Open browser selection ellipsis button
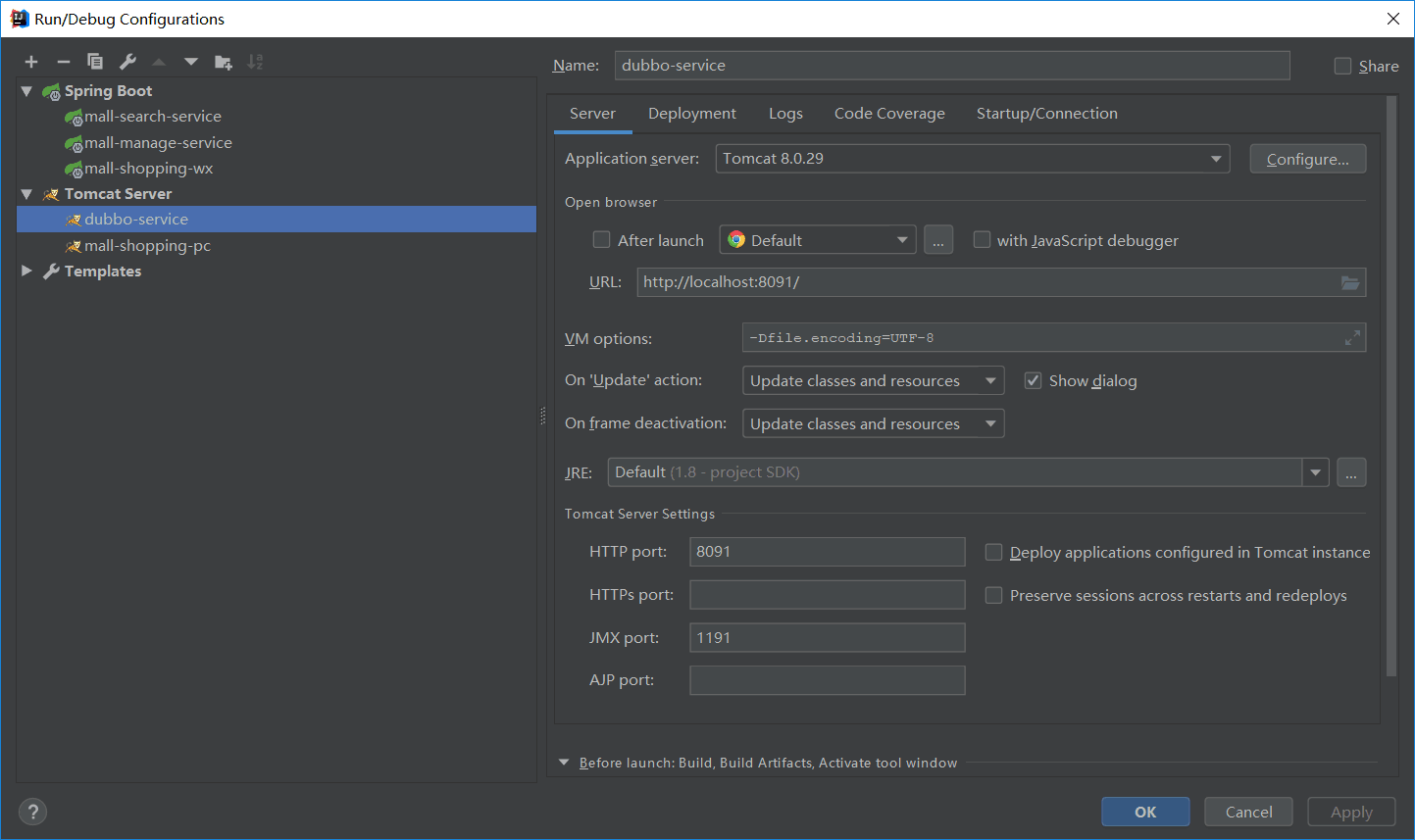 pyautogui.click(x=938, y=240)
